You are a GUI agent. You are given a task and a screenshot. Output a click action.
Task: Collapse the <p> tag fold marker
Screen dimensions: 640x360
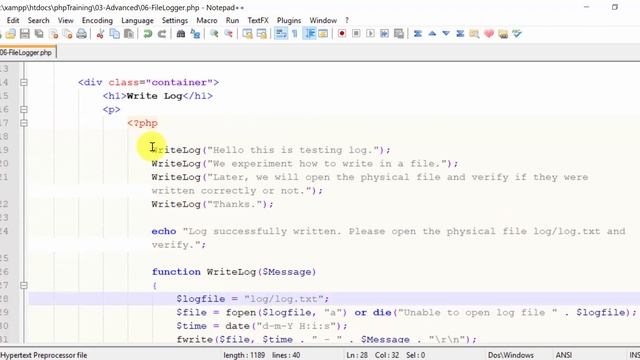(x=24, y=109)
